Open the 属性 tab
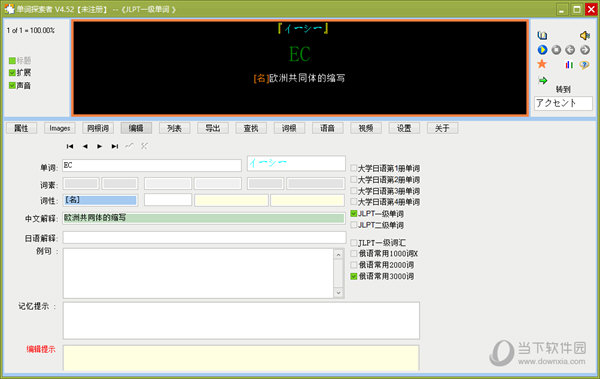600x379 pixels. (x=21, y=128)
